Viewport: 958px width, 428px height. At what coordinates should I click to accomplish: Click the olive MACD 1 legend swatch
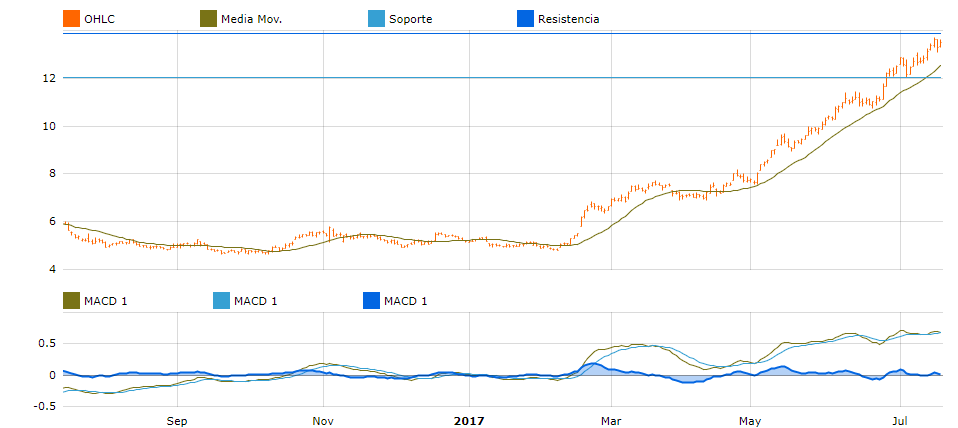click(x=71, y=301)
